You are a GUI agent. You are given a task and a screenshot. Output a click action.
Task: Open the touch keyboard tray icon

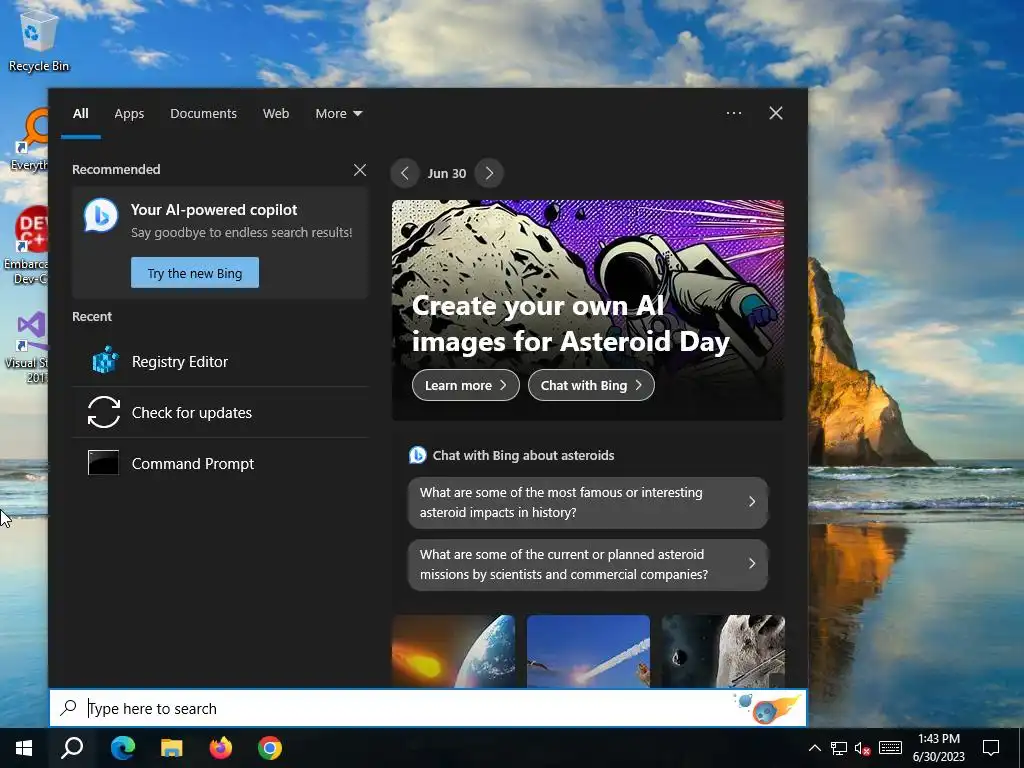coord(890,748)
